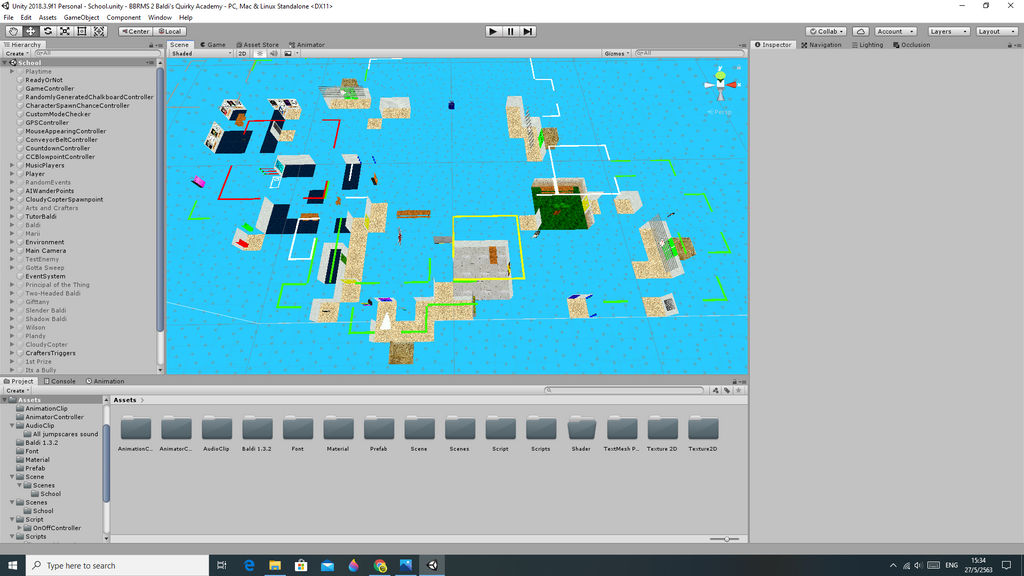Screen dimensions: 1024x576
Task: Toggle scene lighting button
Action: coord(259,54)
